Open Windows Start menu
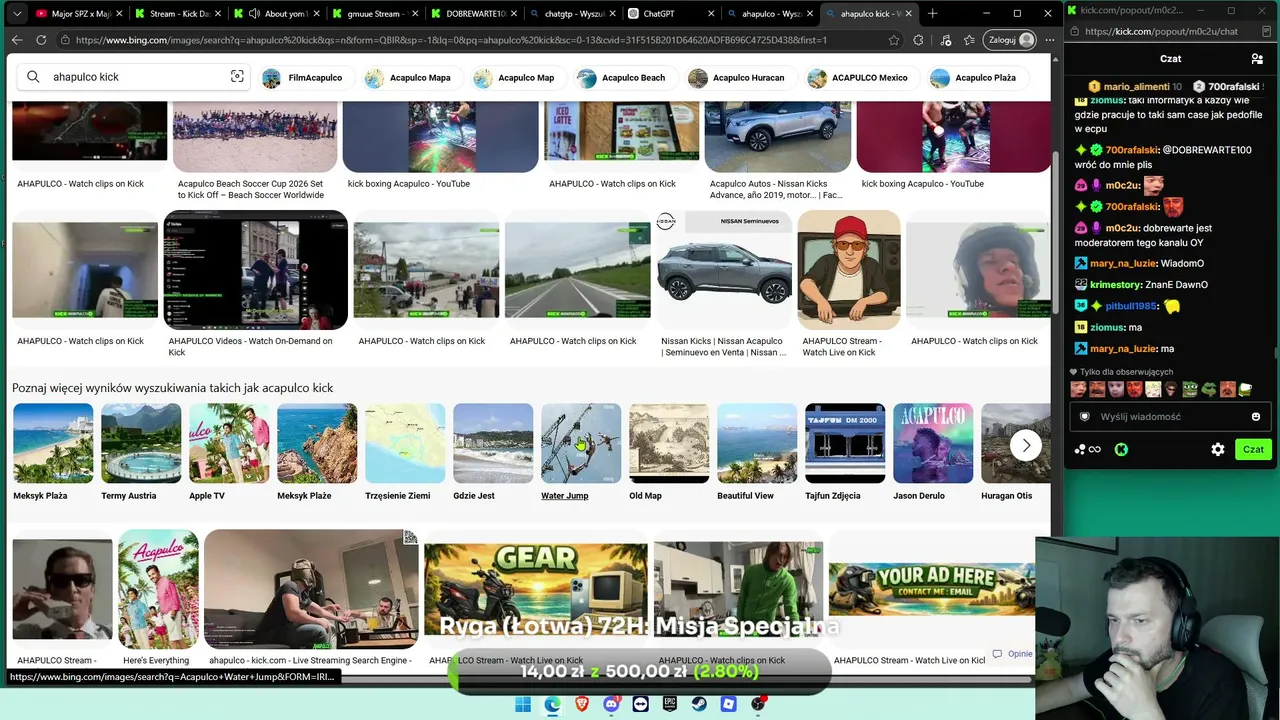Screen dimensions: 1280x720 (x=523, y=704)
